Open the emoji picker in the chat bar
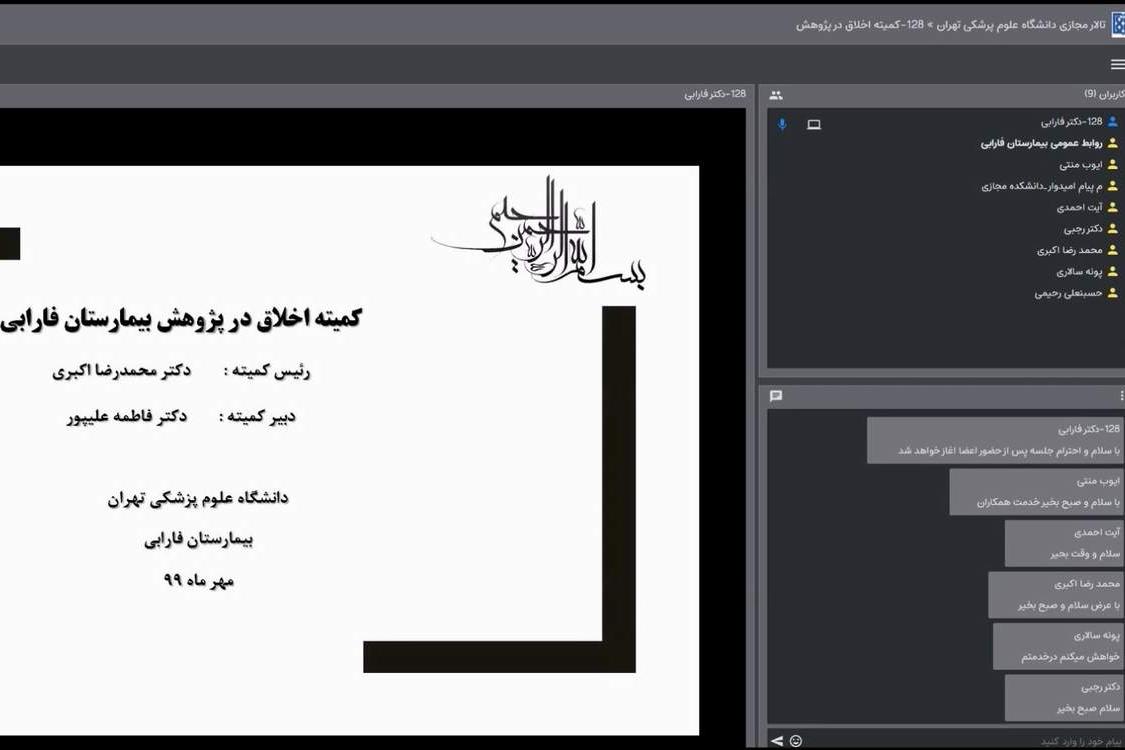This screenshot has width=1125, height=750. coord(795,739)
